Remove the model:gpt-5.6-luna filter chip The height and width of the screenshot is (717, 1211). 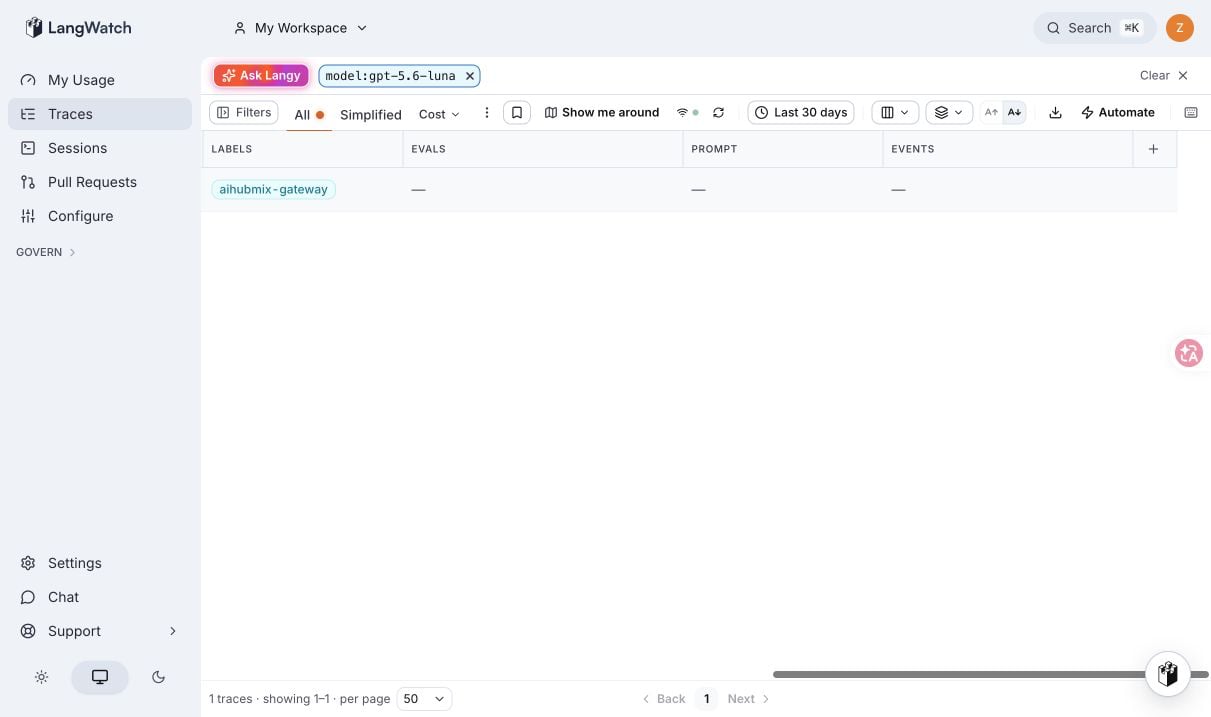coord(470,76)
